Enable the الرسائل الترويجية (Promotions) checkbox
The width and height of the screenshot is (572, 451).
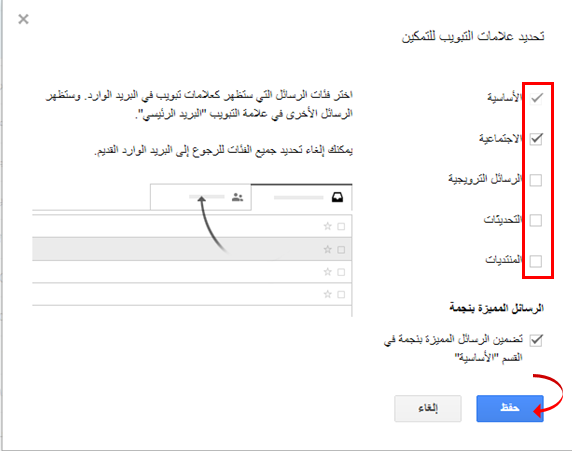pyautogui.click(x=536, y=180)
